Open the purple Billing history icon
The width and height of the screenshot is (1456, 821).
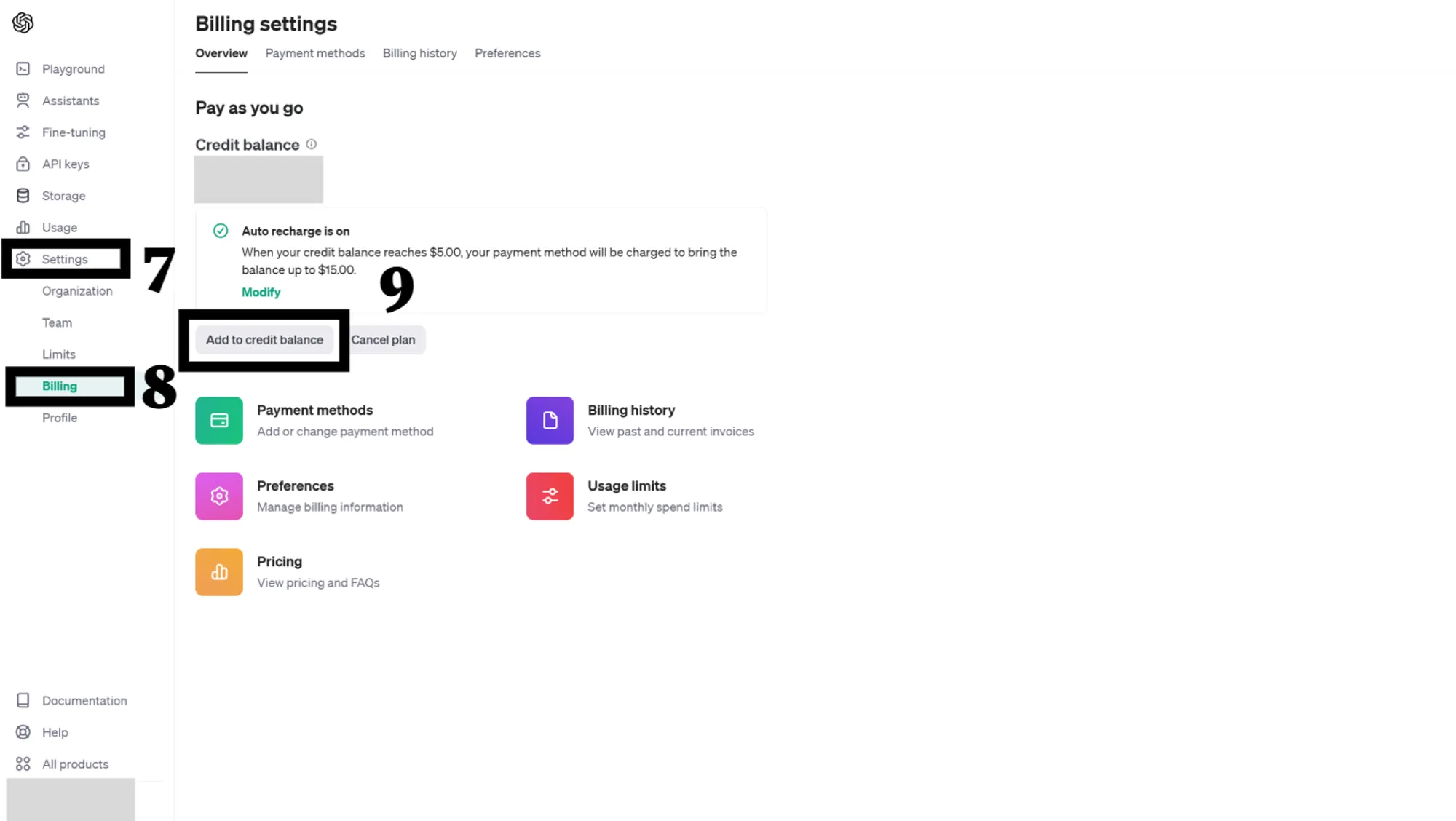coord(550,421)
